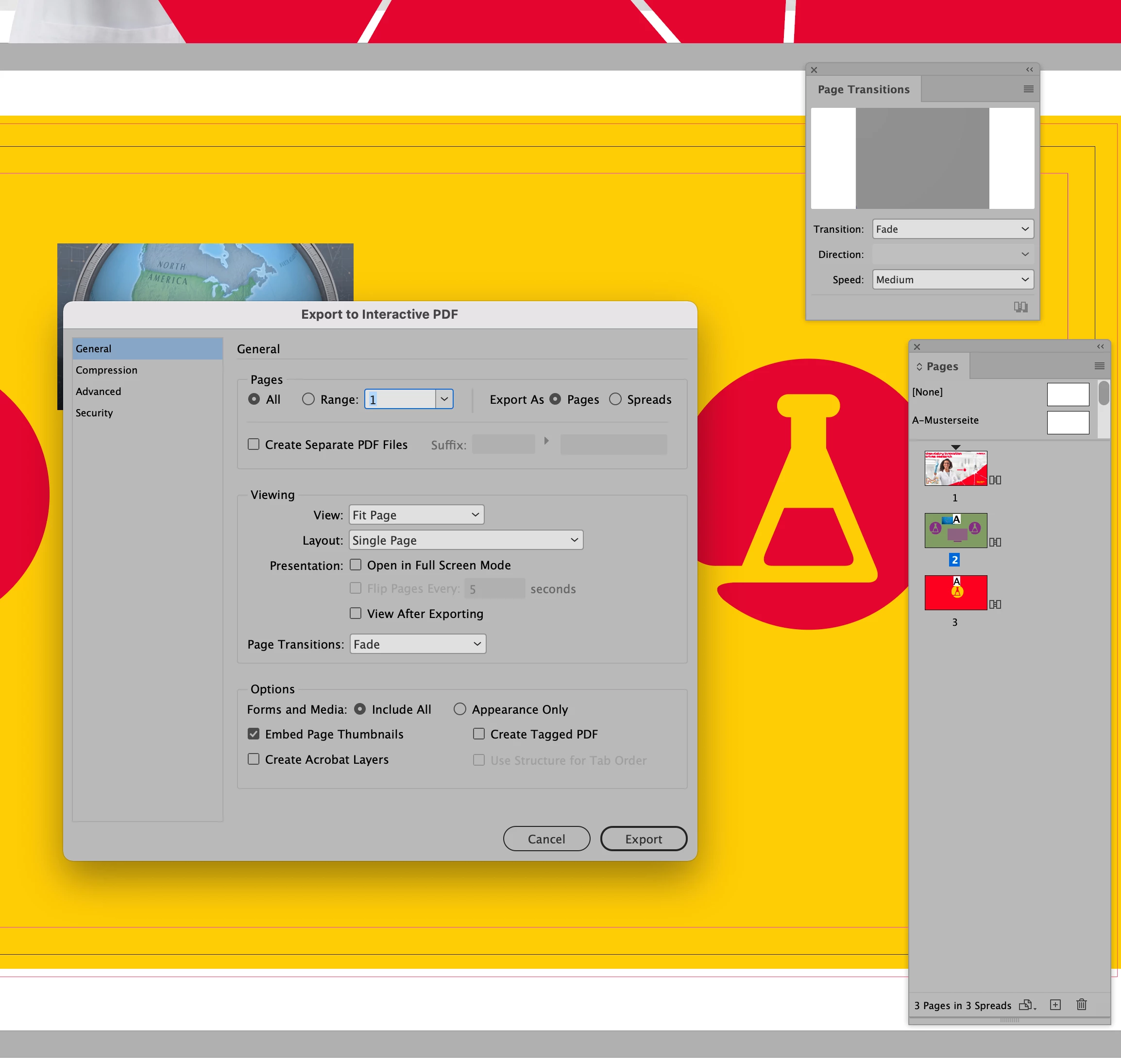The image size is (1121, 1064).
Task: Delete the selected page with the trash icon
Action: coord(1081,1005)
